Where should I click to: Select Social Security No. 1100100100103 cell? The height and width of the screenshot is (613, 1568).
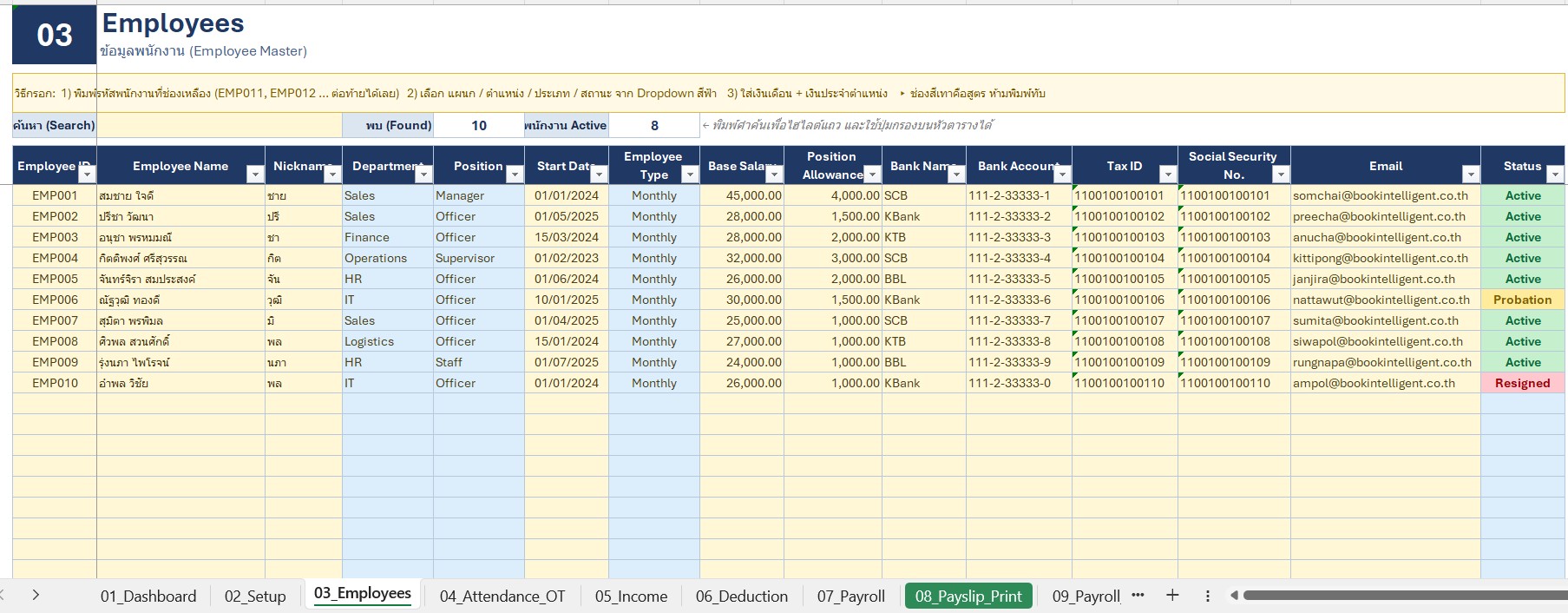click(x=1234, y=237)
